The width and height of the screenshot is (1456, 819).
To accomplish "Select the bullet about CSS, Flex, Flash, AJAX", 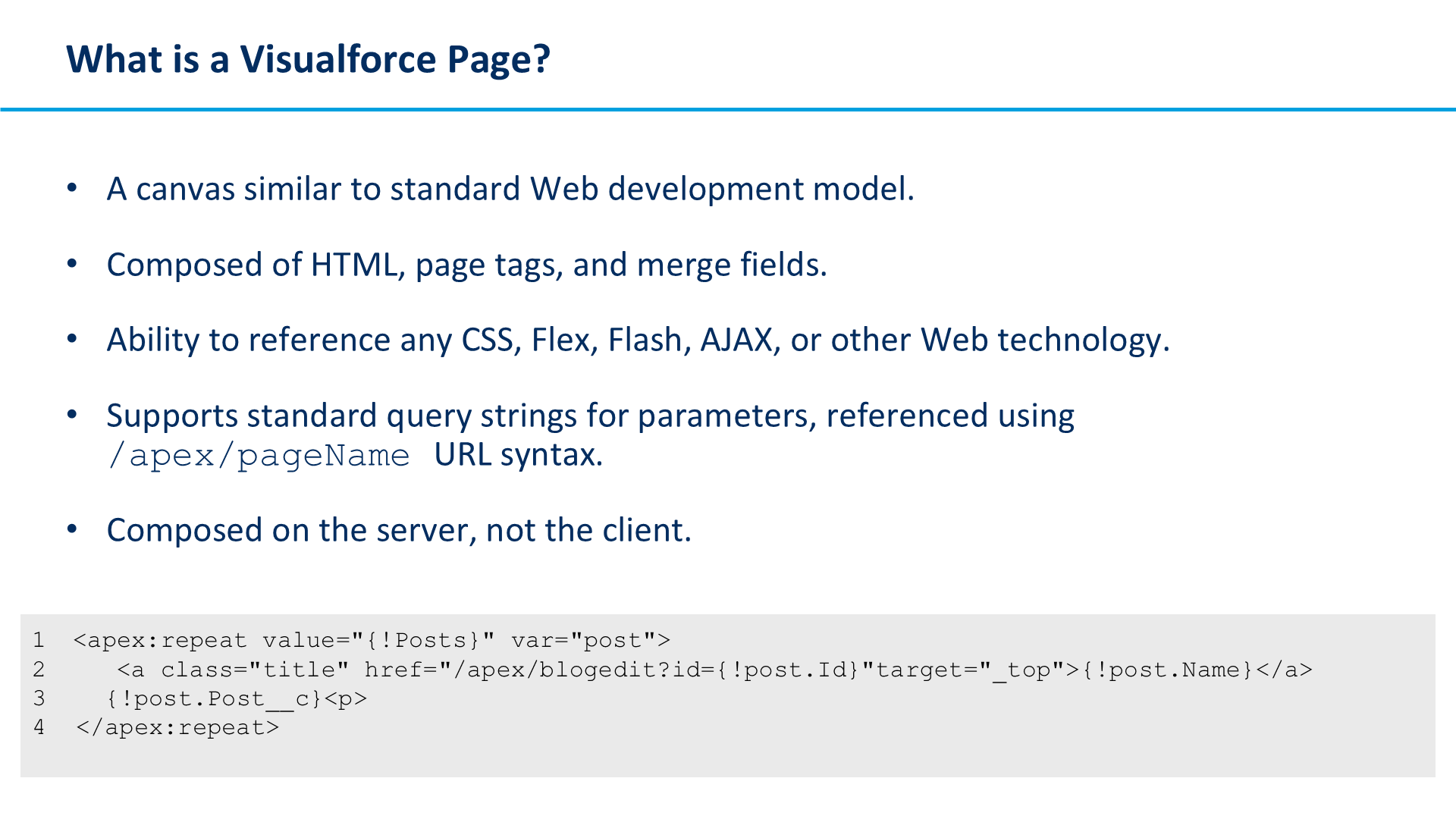I will 638,340.
